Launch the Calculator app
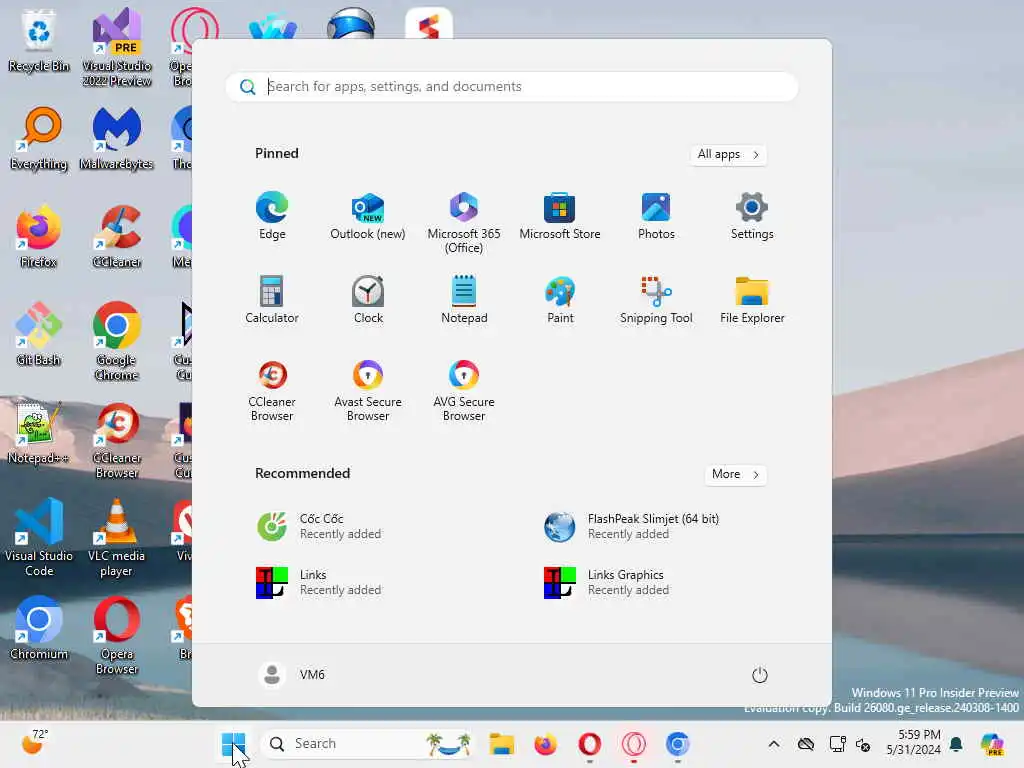The height and width of the screenshot is (768, 1024). pos(272,300)
